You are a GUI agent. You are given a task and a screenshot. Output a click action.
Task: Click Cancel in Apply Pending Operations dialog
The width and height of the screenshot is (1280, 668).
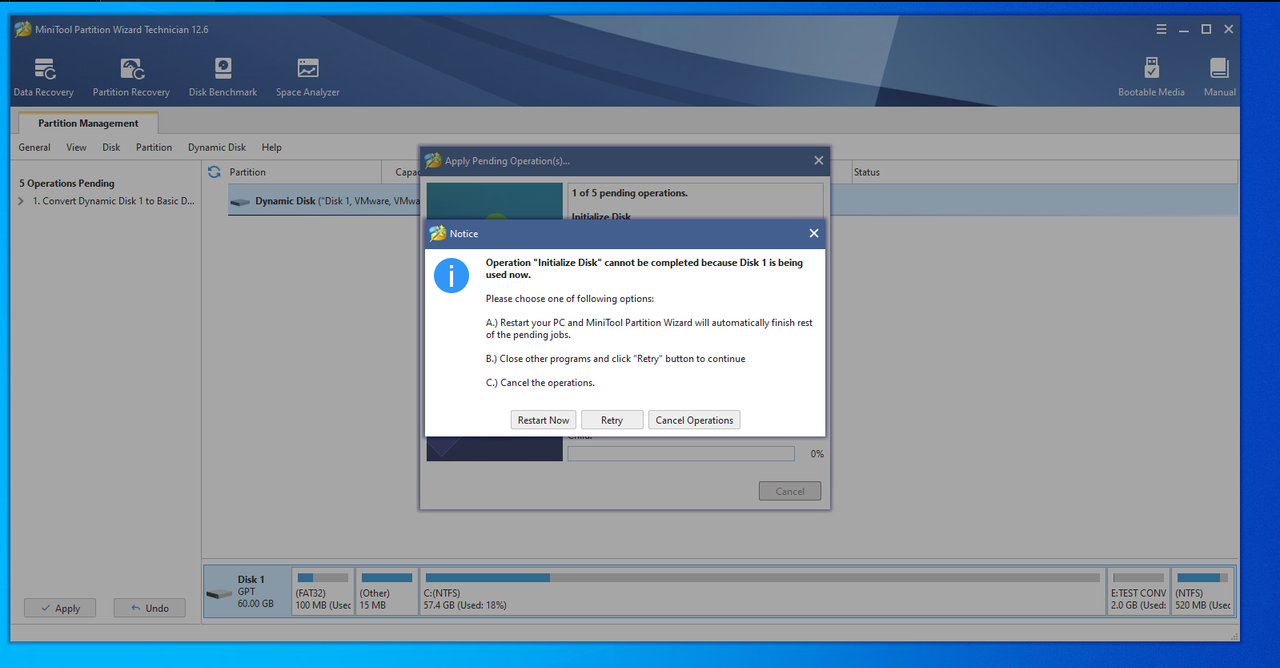790,491
